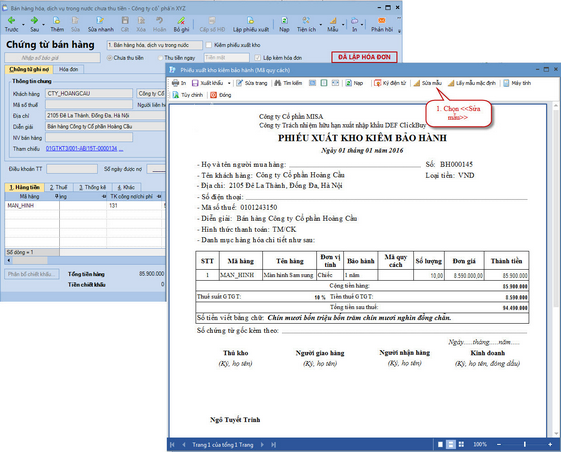
Task: Click the Đóng close report icon
Action: (x=214, y=95)
